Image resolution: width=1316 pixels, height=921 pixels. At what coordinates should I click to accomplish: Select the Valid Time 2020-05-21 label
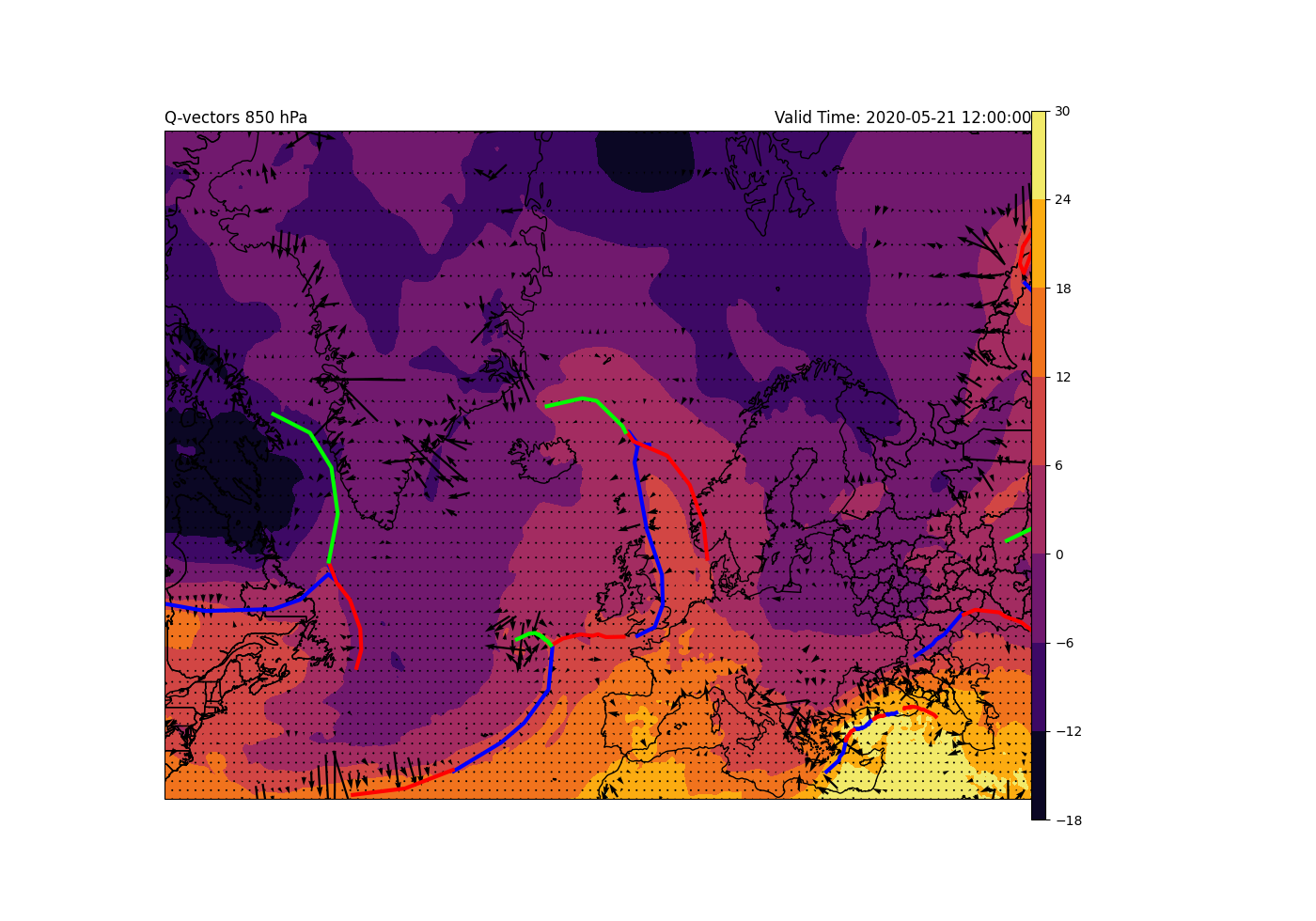[x=902, y=117]
